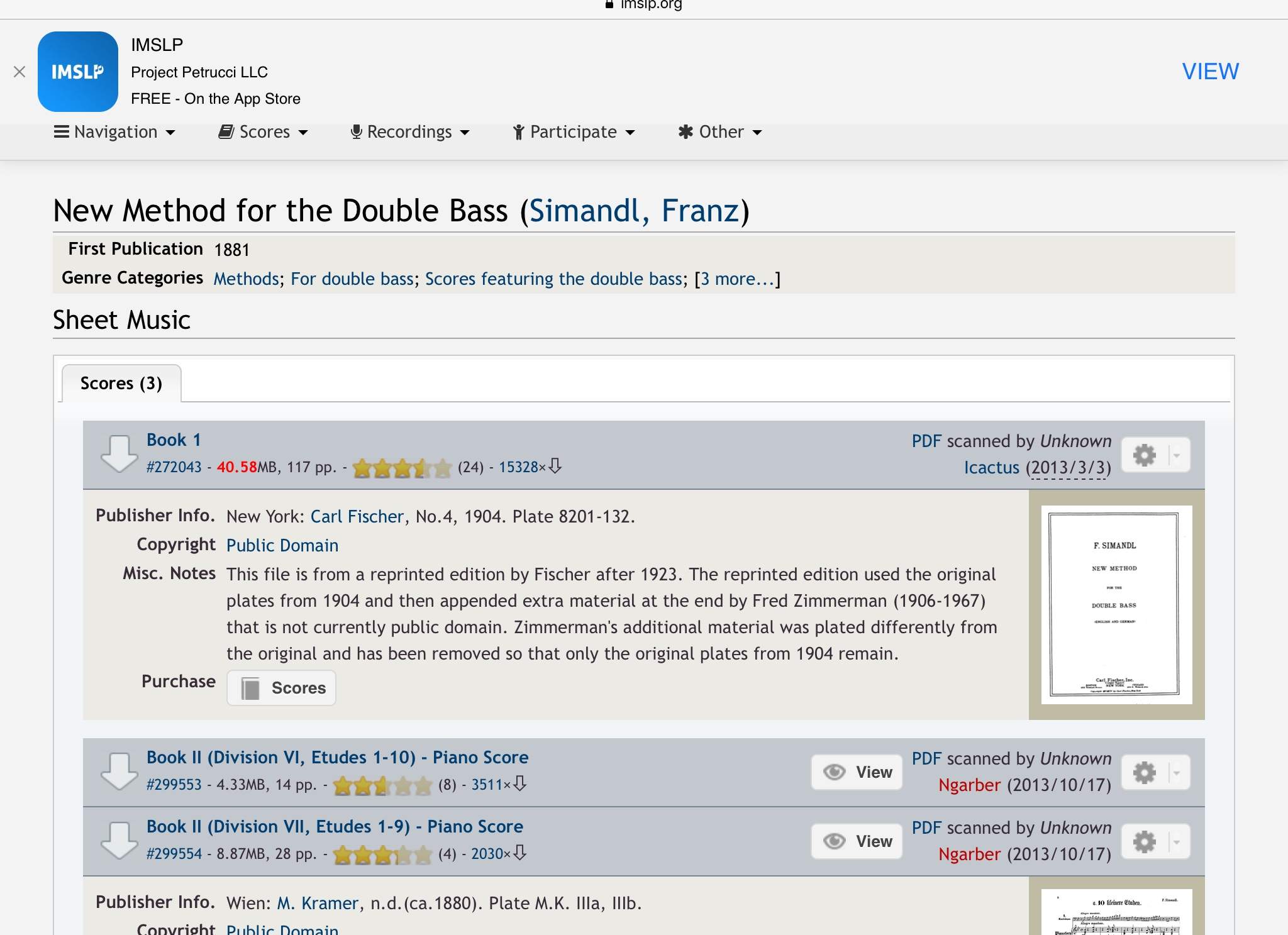Open file number #299554

(174, 854)
